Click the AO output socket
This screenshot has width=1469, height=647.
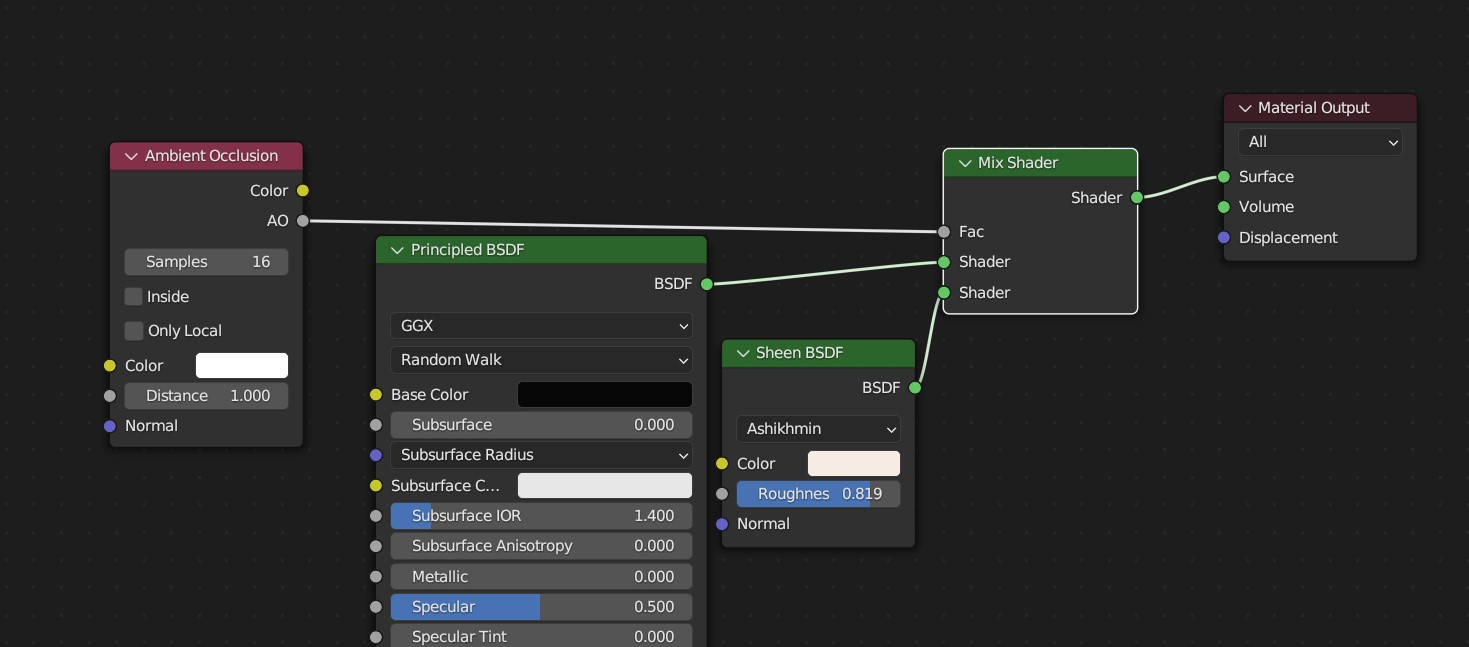click(x=303, y=221)
